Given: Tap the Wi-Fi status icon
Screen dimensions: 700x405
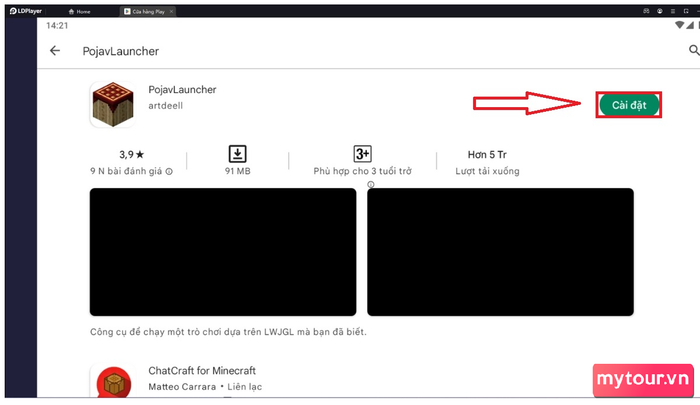Looking at the screenshot, I should click(x=679, y=25).
